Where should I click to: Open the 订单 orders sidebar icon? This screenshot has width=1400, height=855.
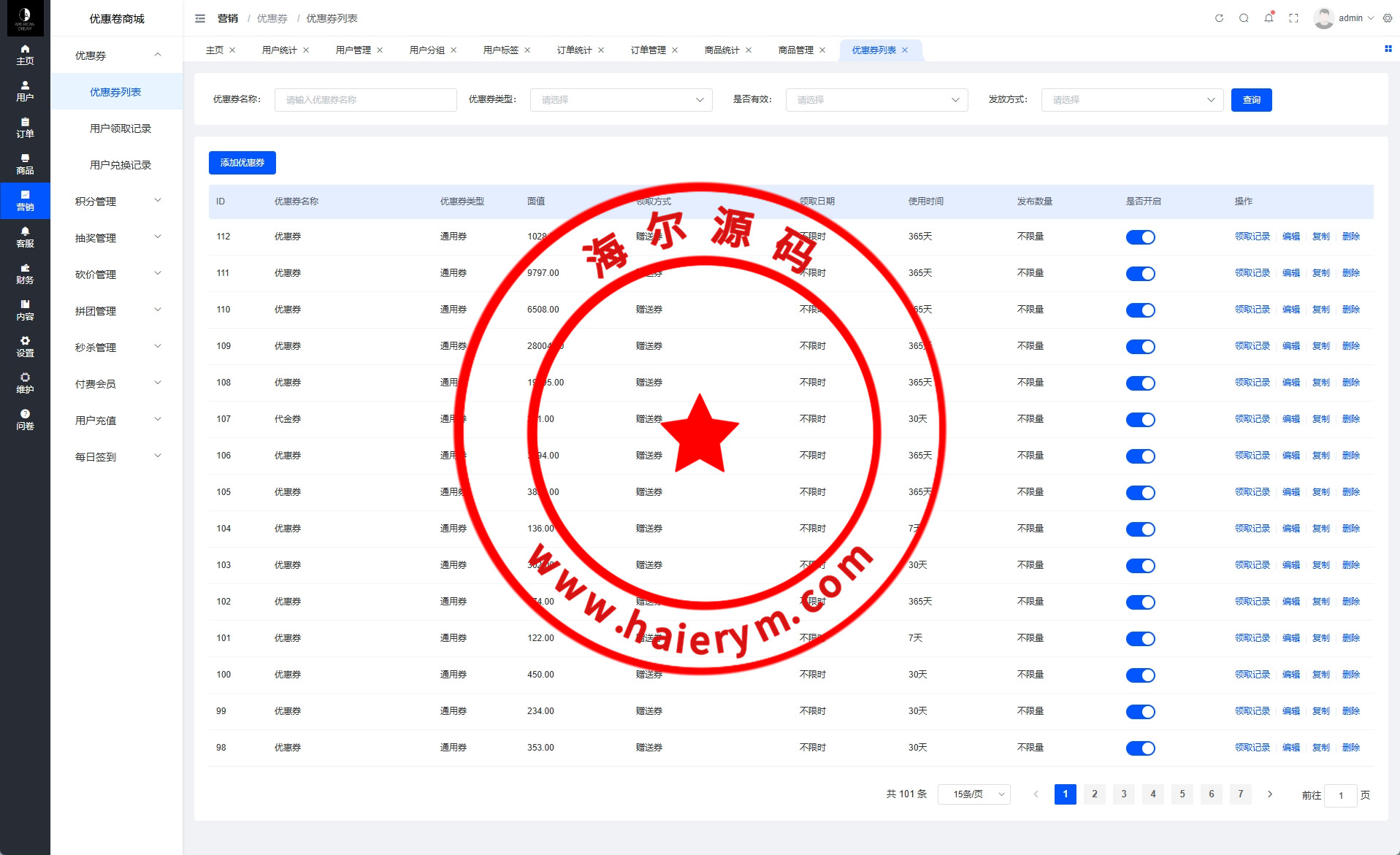click(25, 127)
